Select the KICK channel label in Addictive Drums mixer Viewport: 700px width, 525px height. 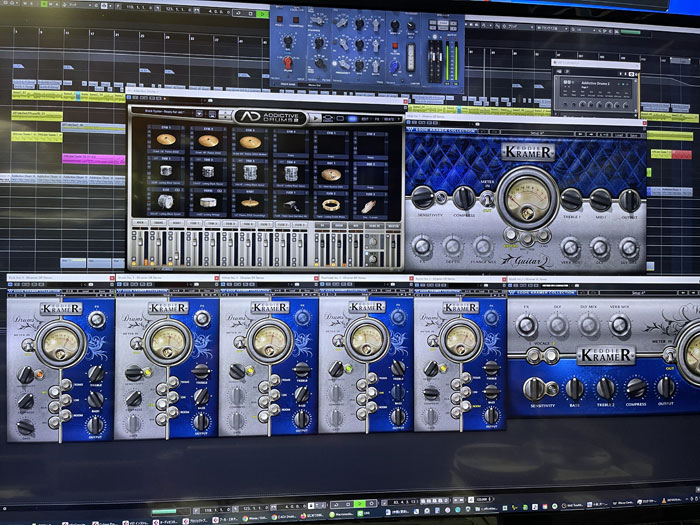(x=141, y=222)
